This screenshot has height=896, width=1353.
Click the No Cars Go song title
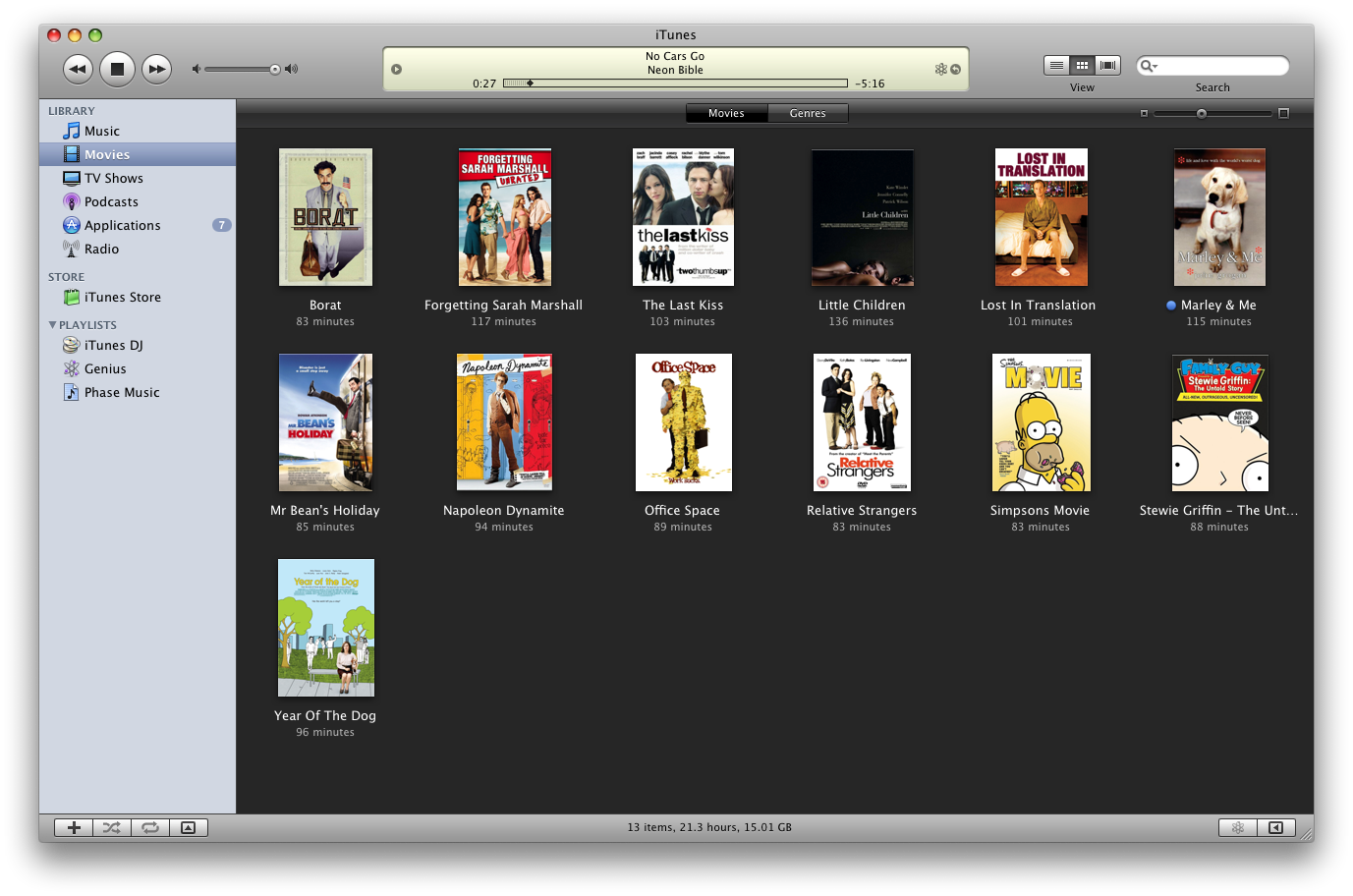675,56
